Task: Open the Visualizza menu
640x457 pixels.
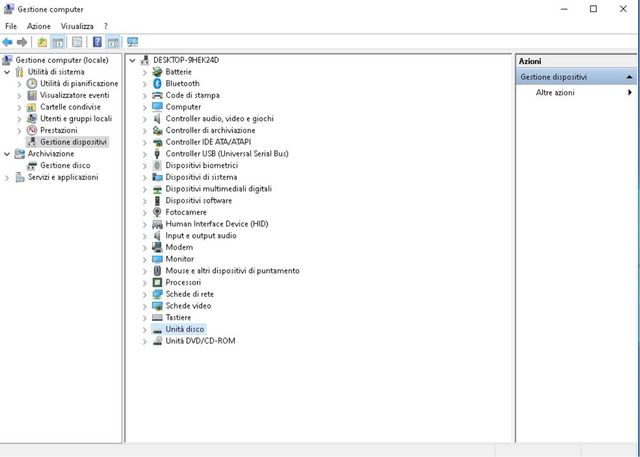Action: 77,26
